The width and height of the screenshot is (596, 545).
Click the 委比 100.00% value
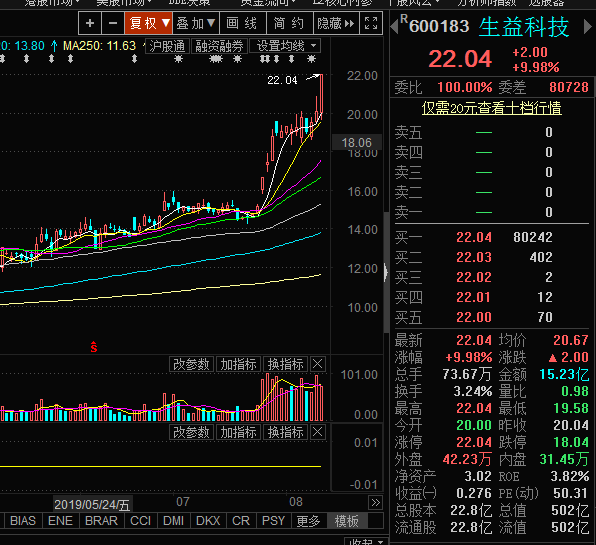pos(464,87)
